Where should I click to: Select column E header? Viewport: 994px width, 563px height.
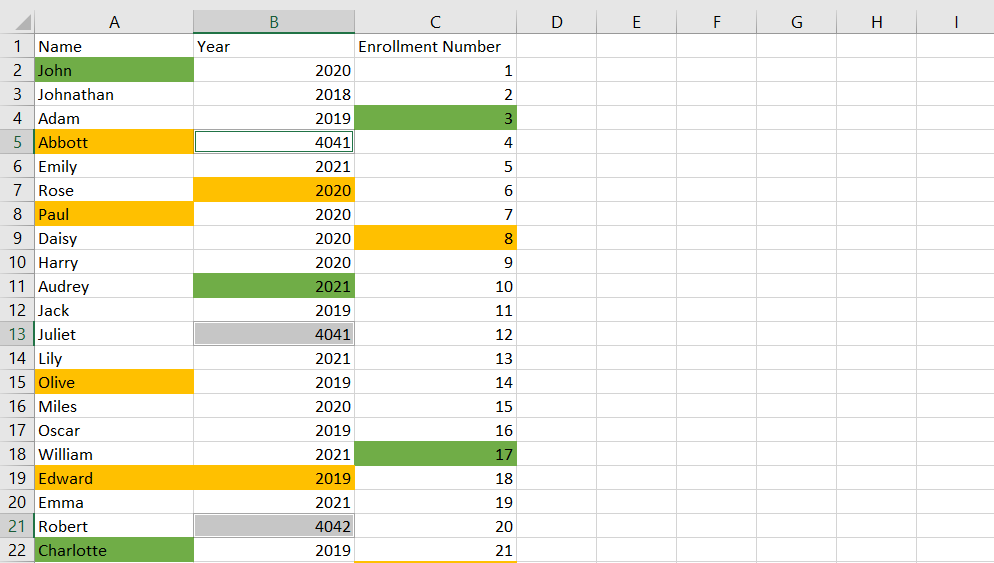636,22
